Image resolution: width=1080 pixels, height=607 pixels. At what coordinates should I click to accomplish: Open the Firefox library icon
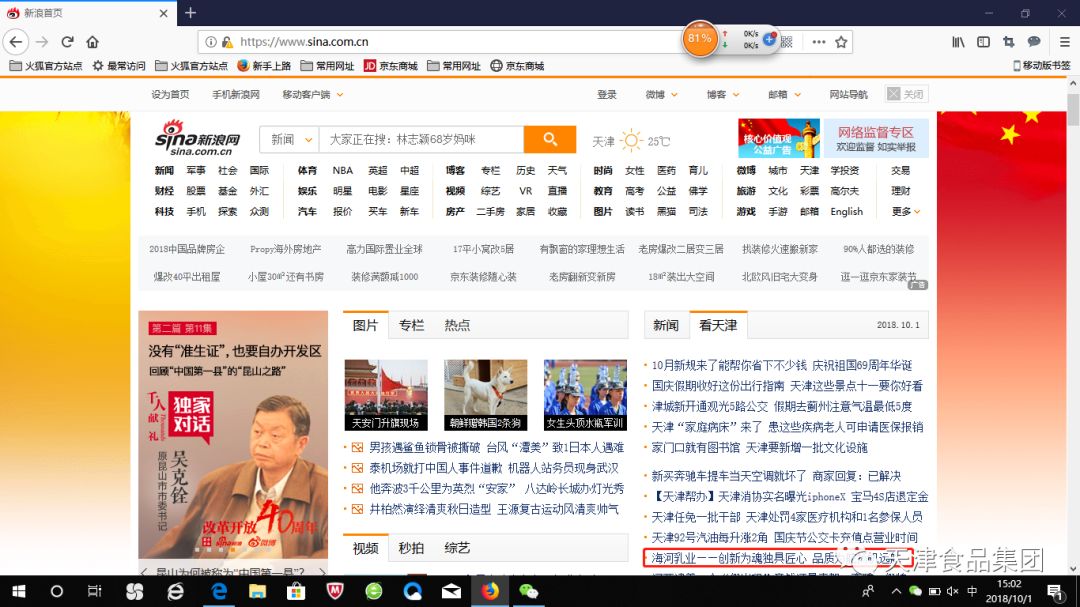pos(958,42)
